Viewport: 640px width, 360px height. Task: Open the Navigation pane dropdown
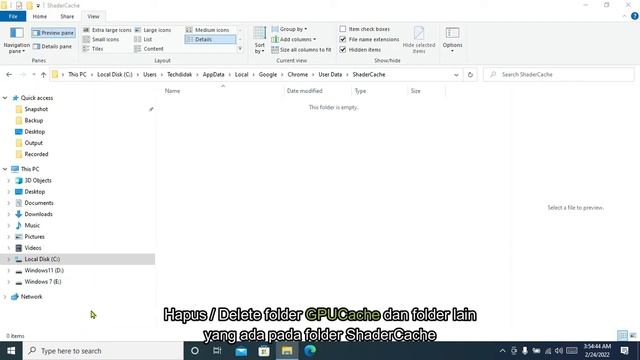tap(17, 40)
